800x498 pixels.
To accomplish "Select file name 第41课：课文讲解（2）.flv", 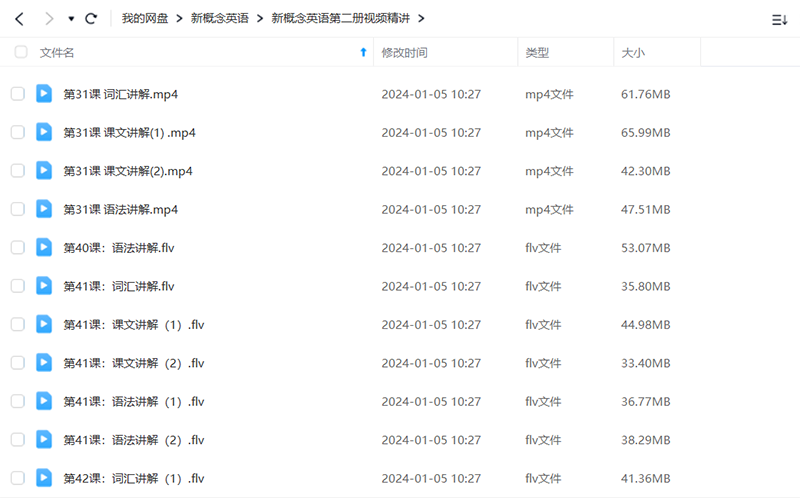I will [x=134, y=363].
